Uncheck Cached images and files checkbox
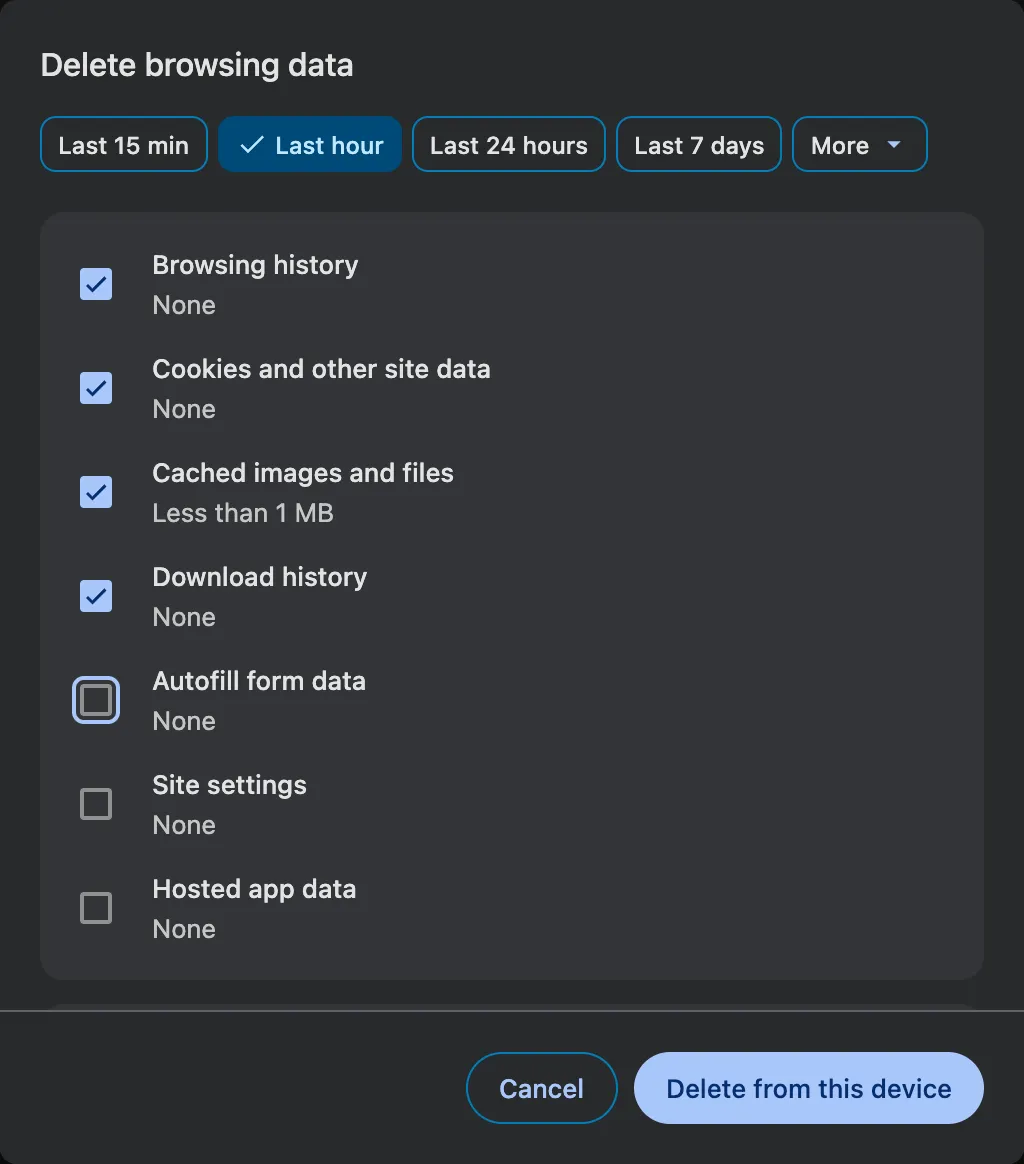Viewport: 1024px width, 1164px height. tap(96, 492)
